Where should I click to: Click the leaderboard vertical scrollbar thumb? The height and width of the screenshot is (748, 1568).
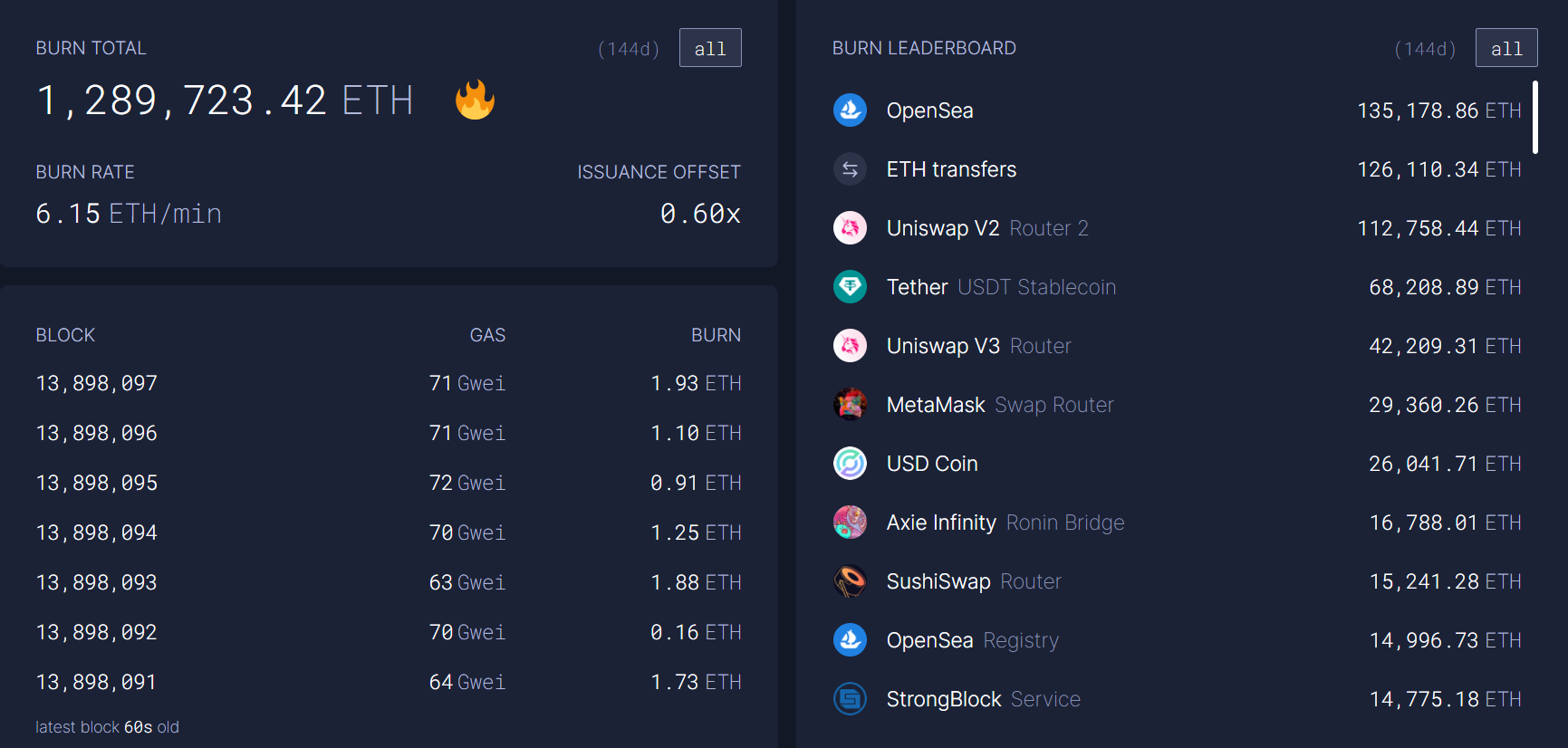pyautogui.click(x=1535, y=117)
